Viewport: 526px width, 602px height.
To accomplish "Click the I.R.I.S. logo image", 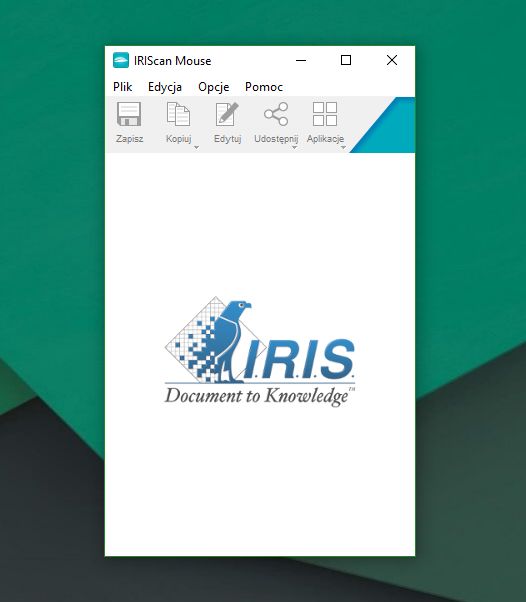I will coord(260,351).
